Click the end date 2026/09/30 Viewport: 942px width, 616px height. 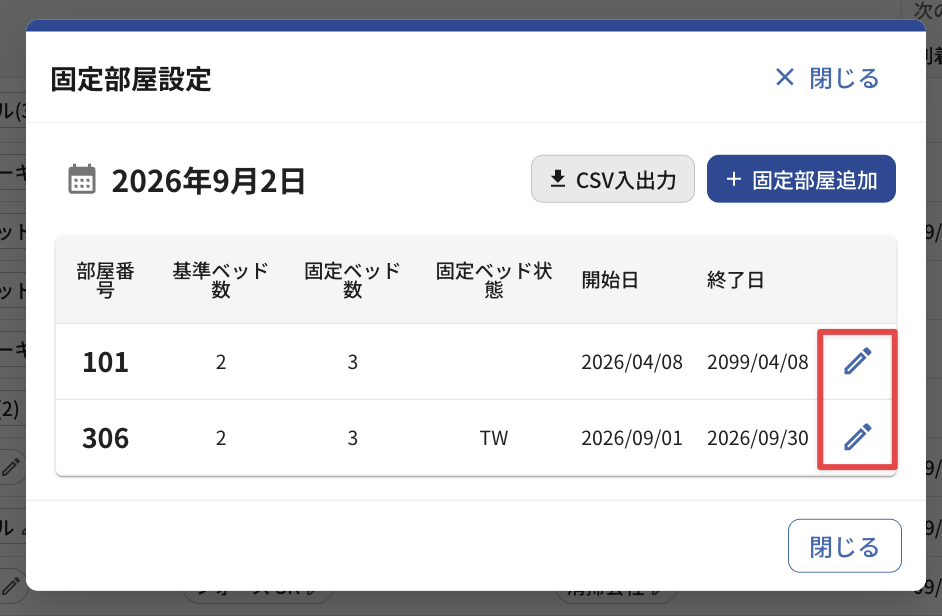[758, 438]
